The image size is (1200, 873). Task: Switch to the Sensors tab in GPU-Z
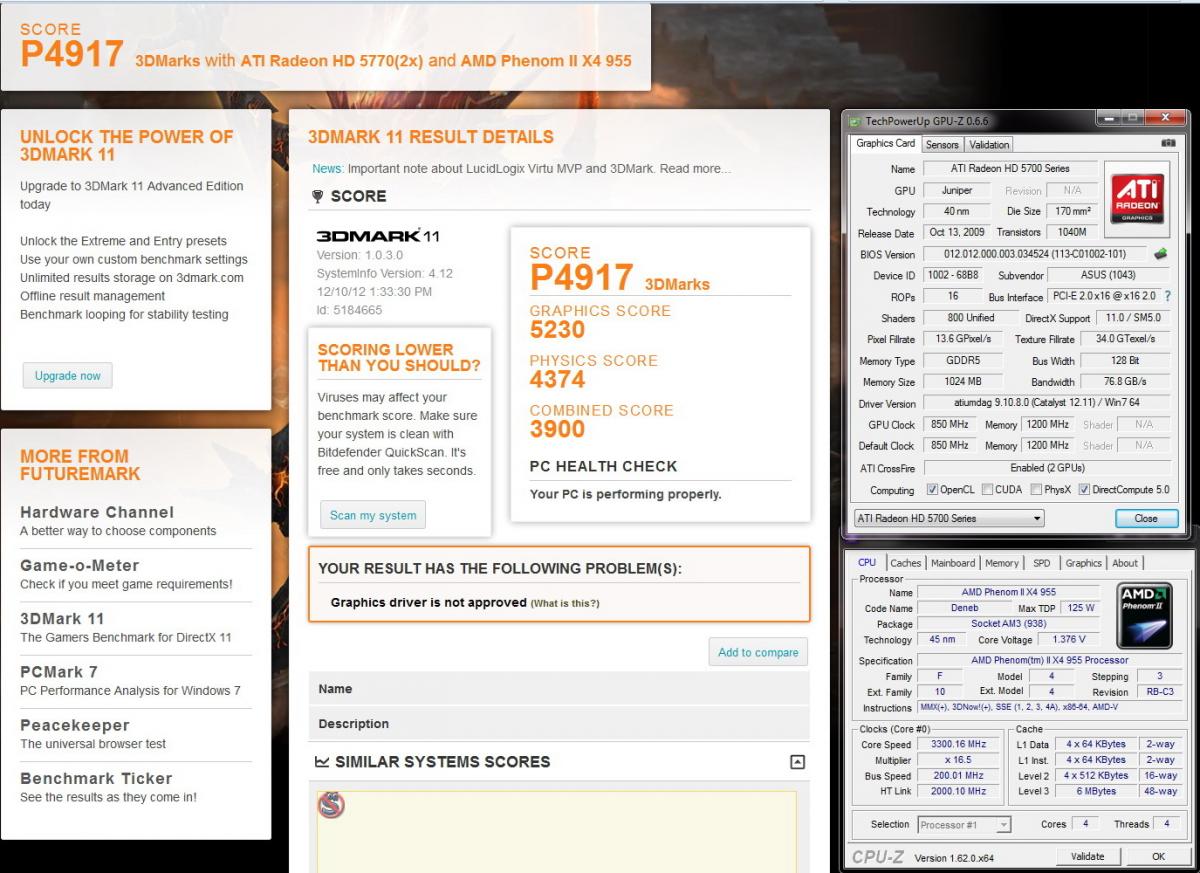941,145
